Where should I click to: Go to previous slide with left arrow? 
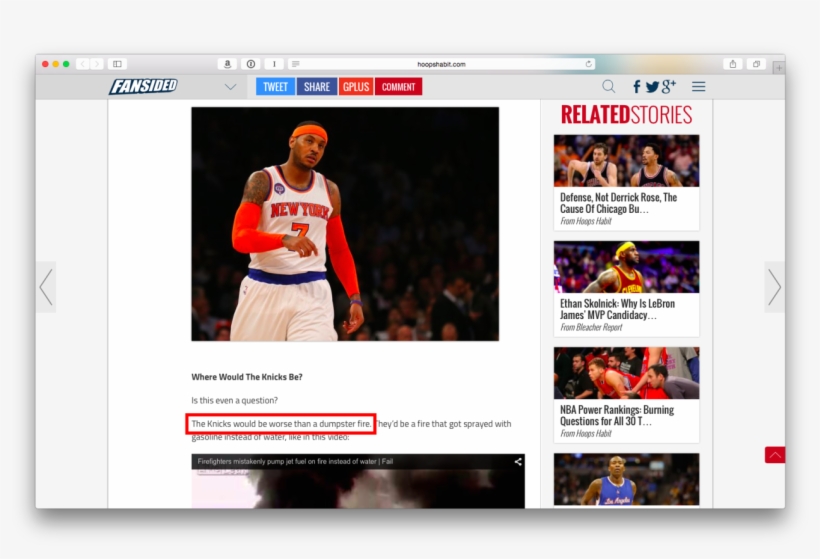(x=46, y=287)
